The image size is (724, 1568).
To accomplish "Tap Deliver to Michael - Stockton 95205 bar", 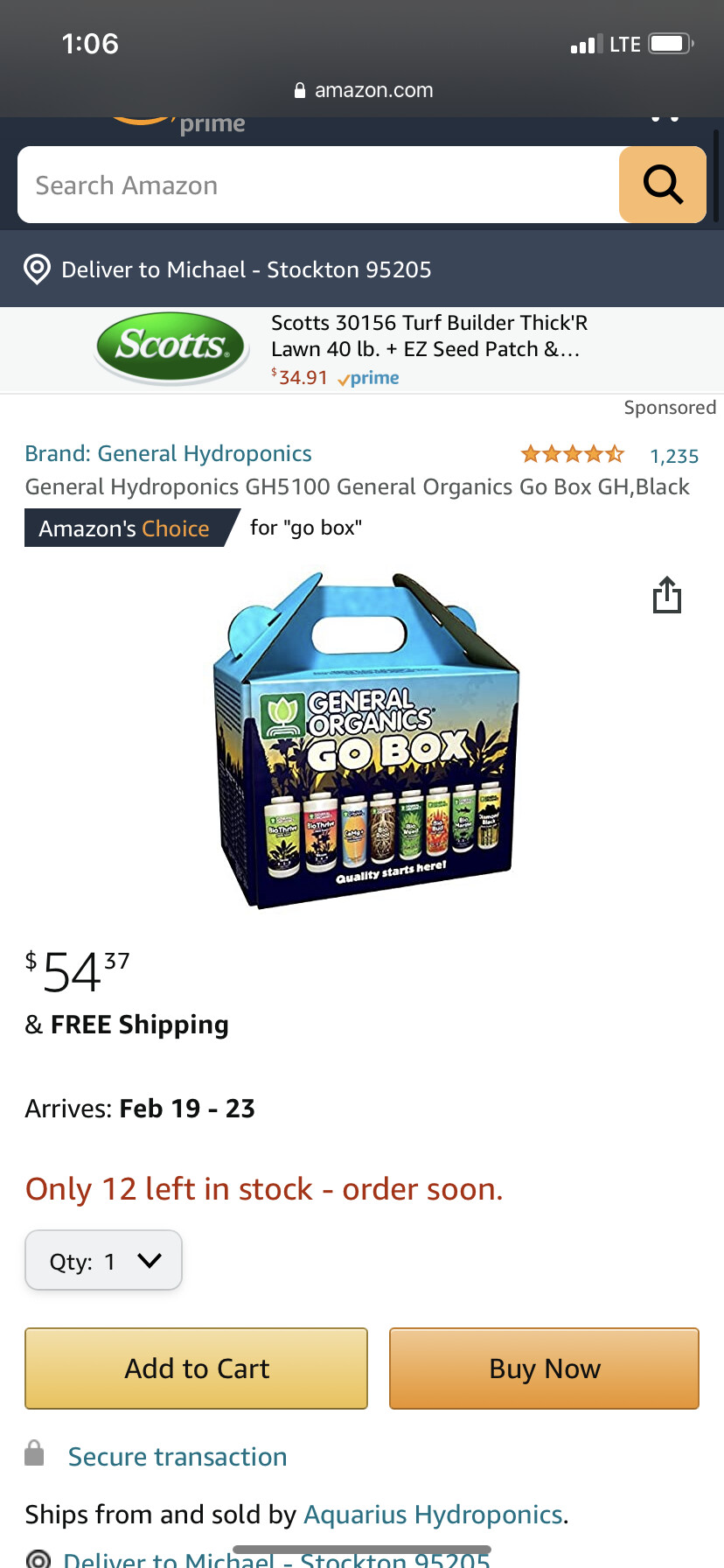I will [x=362, y=269].
